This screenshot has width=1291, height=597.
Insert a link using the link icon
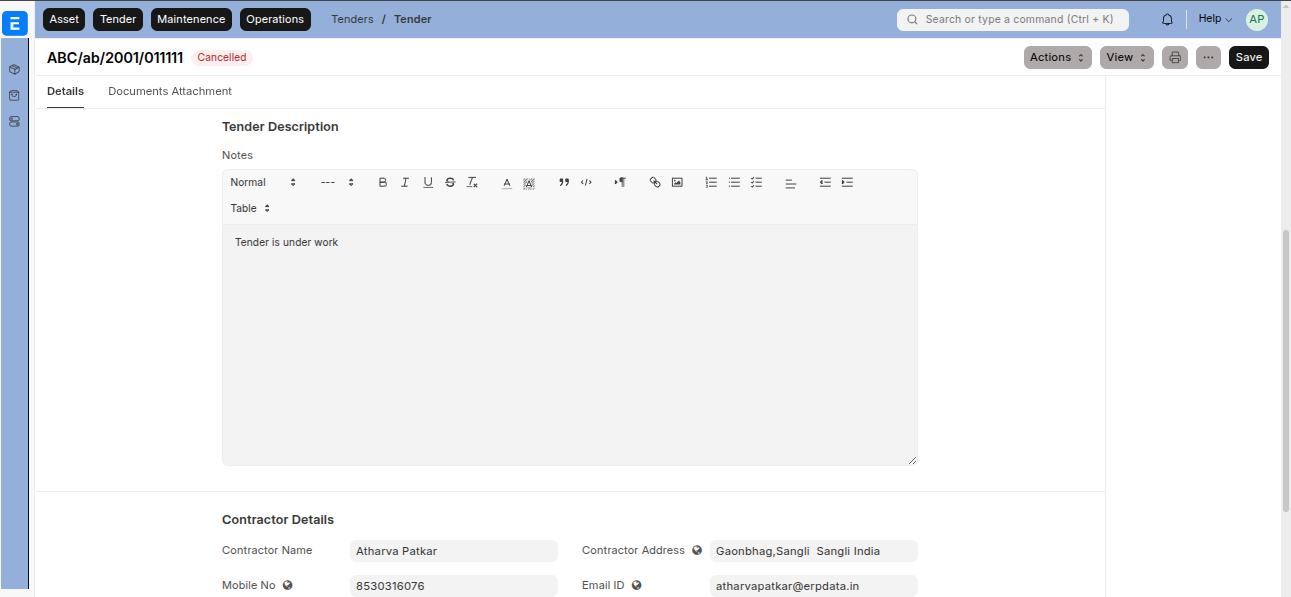[x=655, y=183]
